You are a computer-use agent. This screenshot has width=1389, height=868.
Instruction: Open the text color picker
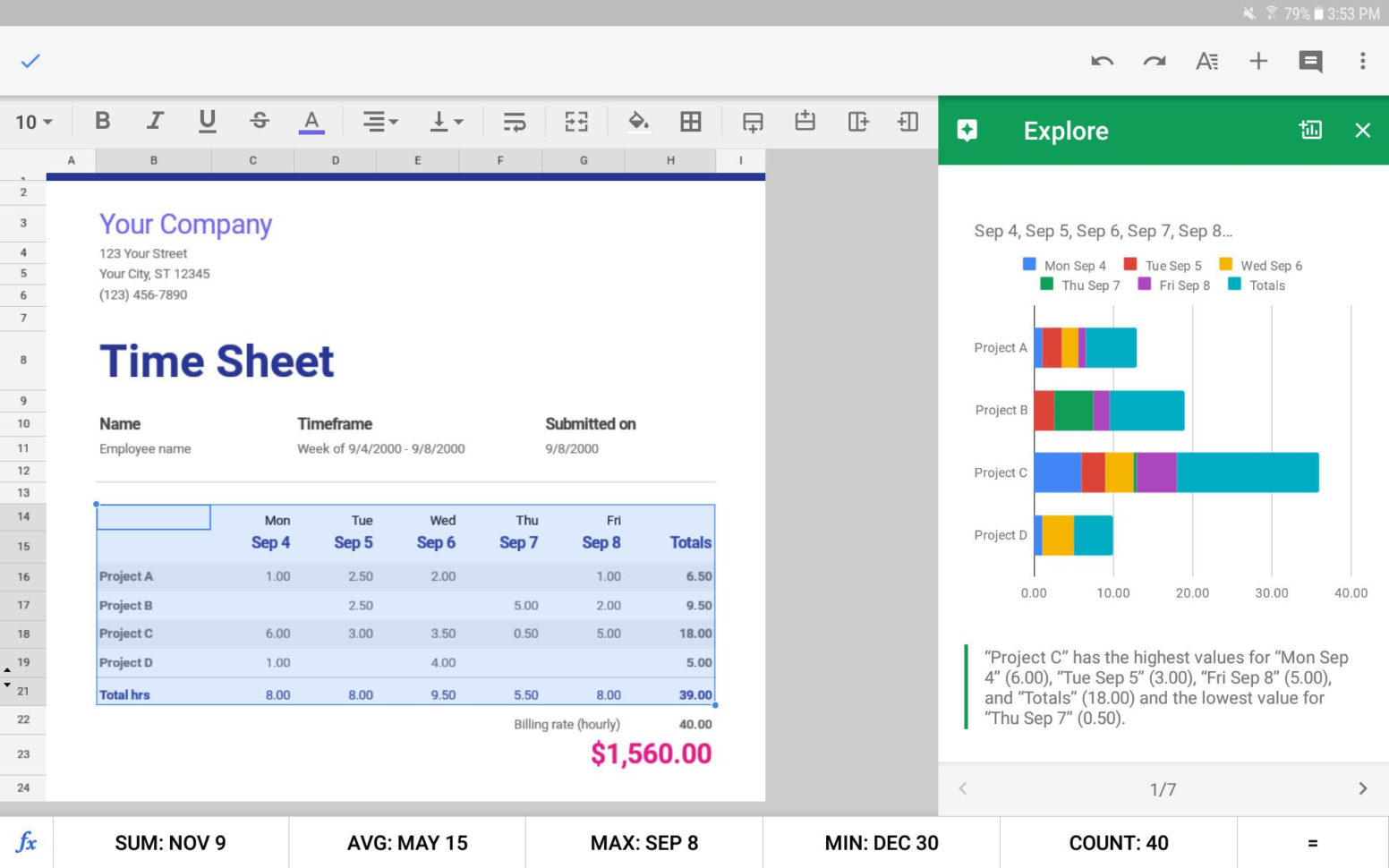pyautogui.click(x=311, y=121)
